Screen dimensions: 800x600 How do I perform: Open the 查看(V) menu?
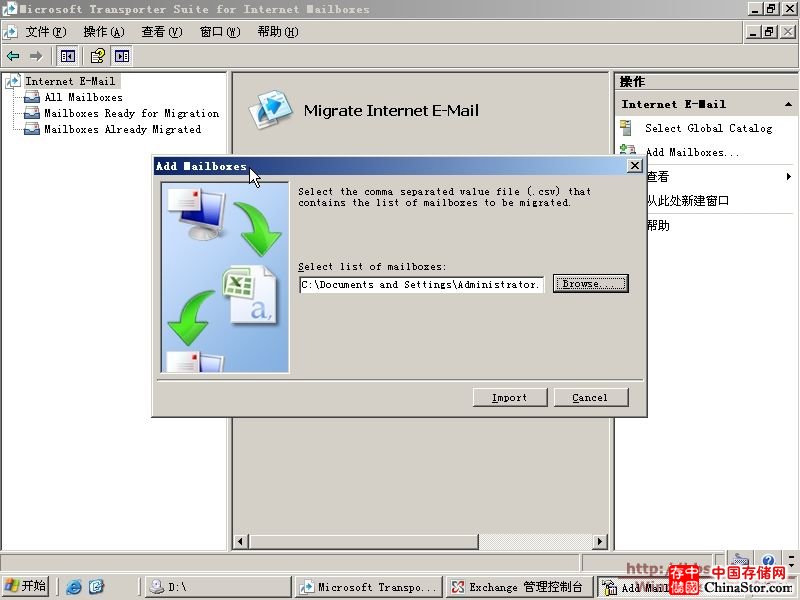pyautogui.click(x=162, y=32)
